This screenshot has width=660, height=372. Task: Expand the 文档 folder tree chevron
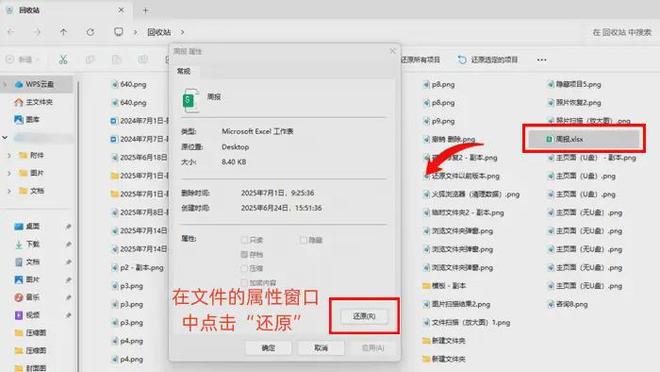(x=9, y=191)
